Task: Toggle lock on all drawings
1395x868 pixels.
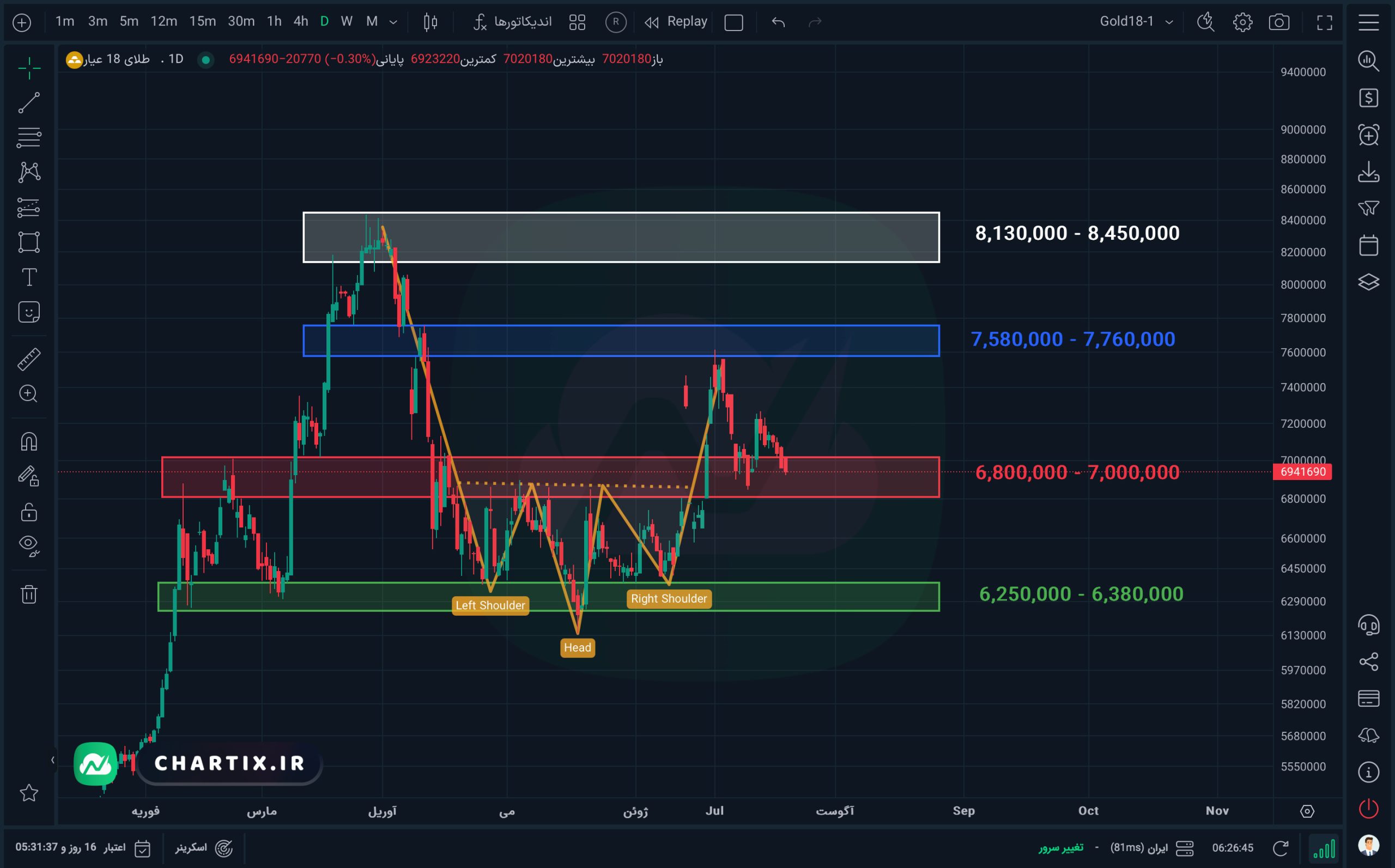Action: (29, 512)
